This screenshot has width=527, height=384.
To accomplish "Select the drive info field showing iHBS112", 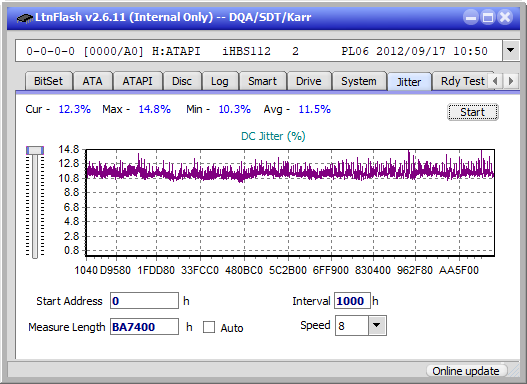I will click(x=259, y=51).
